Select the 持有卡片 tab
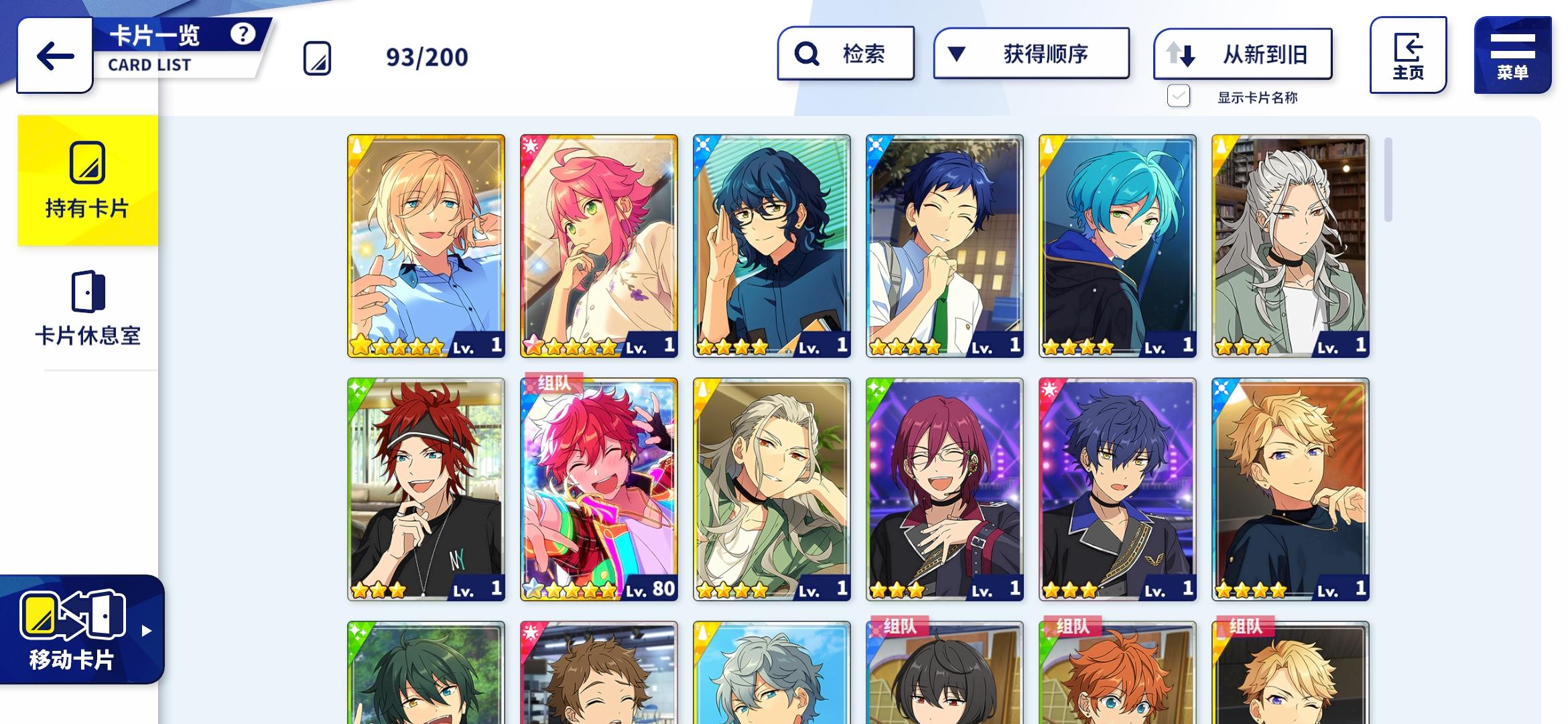 (88, 180)
